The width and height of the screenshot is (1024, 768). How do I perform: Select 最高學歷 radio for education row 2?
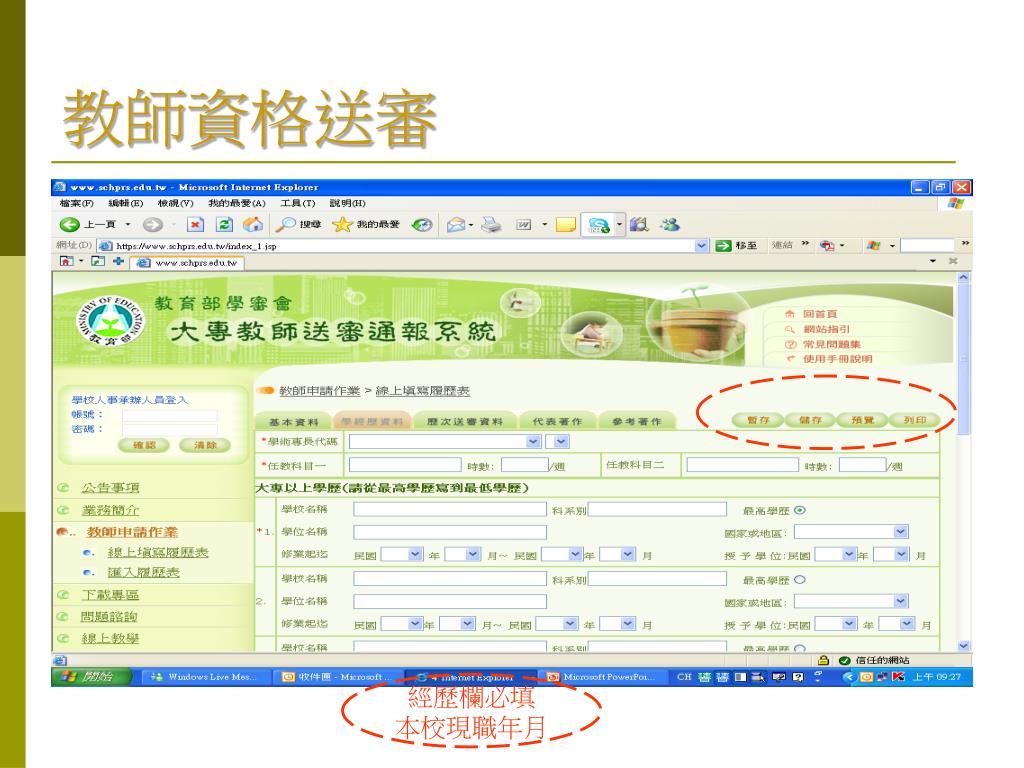tap(800, 579)
